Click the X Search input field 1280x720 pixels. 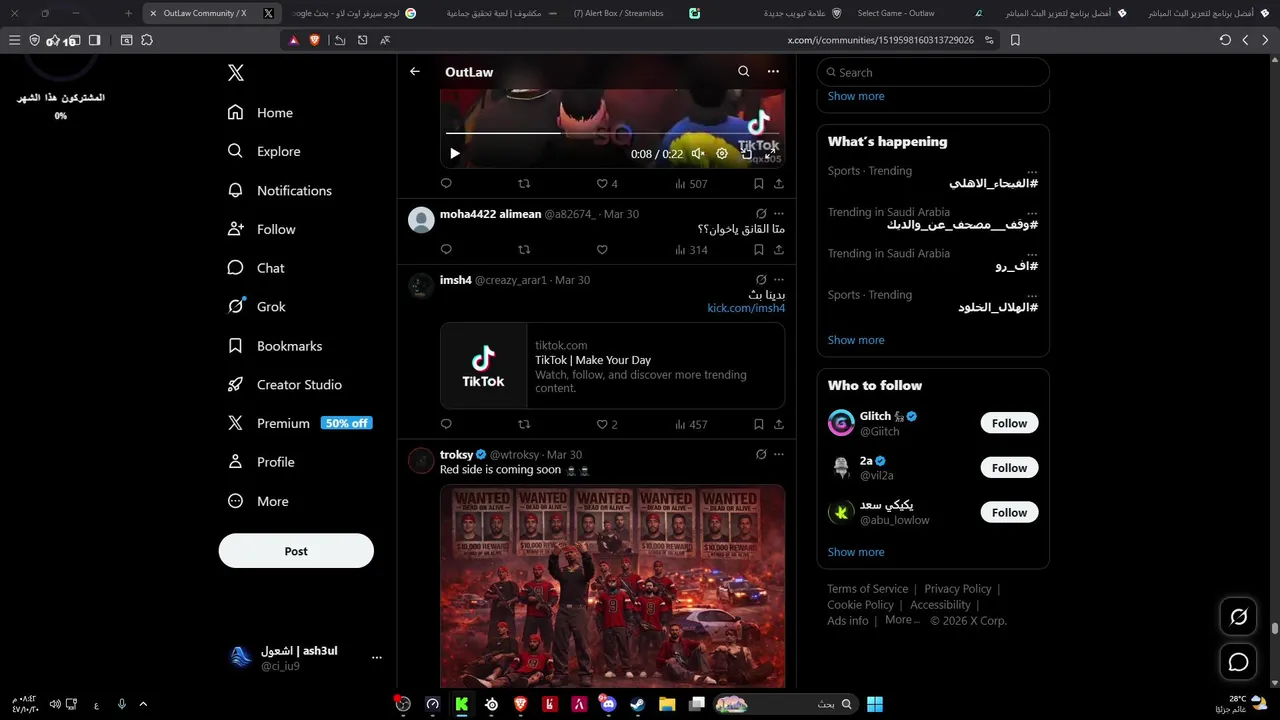[x=933, y=72]
